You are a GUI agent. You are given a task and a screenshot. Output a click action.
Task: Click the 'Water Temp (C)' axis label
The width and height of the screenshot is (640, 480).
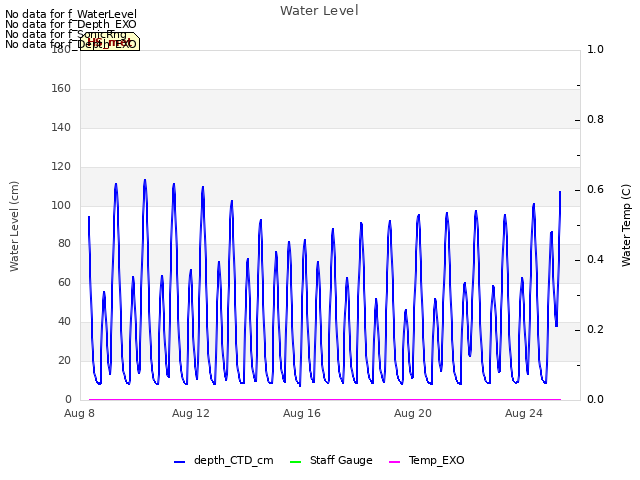pos(626,226)
